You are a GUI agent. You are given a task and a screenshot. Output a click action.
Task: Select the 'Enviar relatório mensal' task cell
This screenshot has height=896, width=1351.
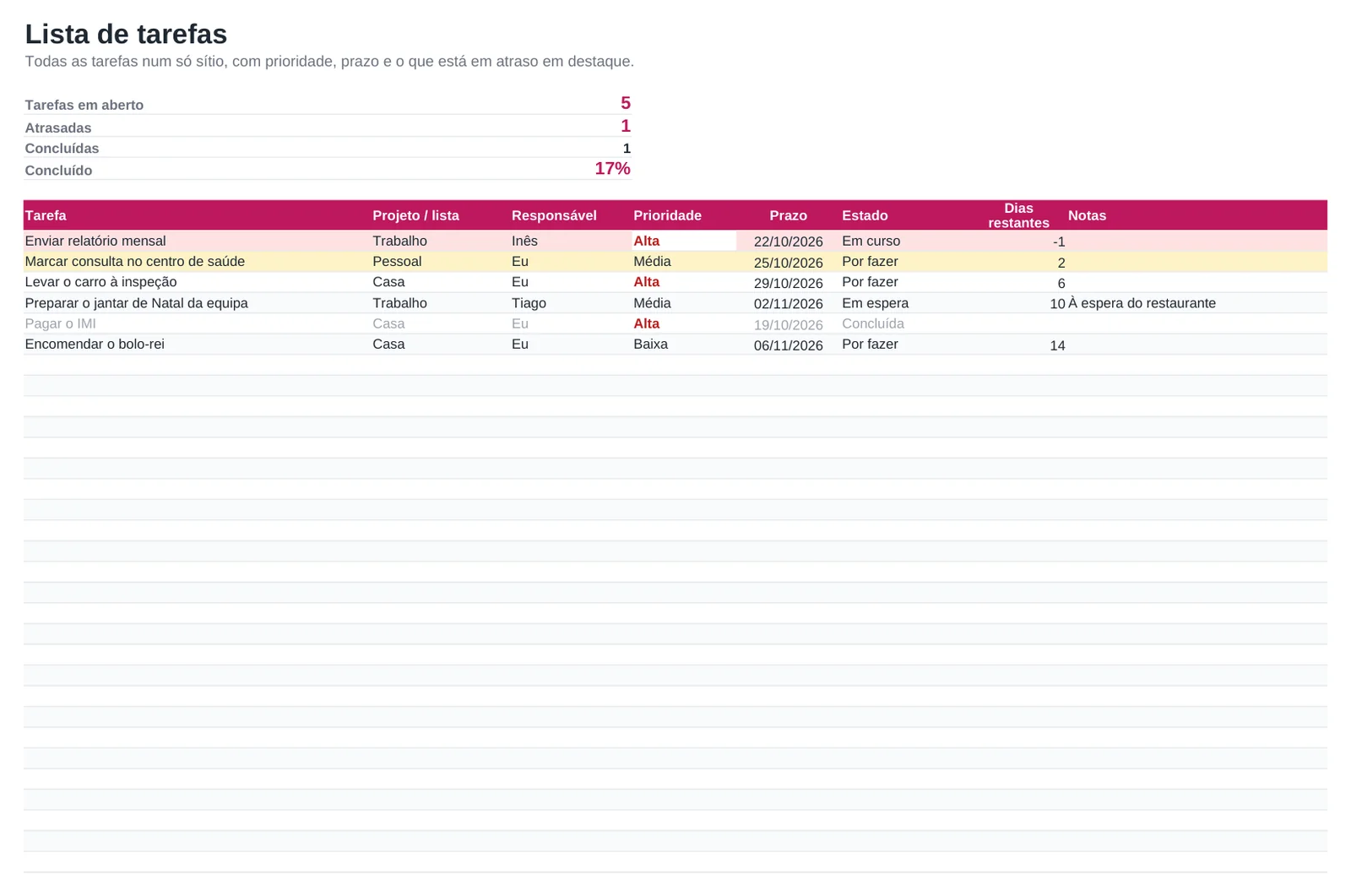click(x=95, y=241)
